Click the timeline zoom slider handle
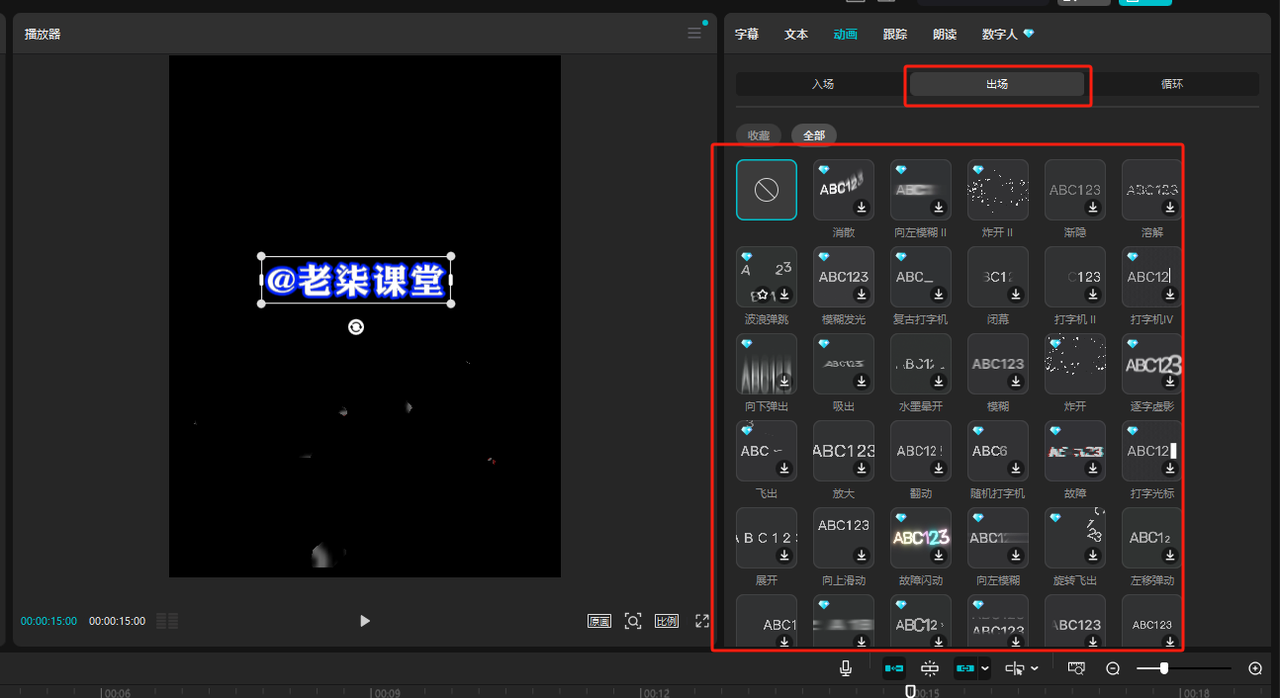1280x698 pixels. 1164,668
